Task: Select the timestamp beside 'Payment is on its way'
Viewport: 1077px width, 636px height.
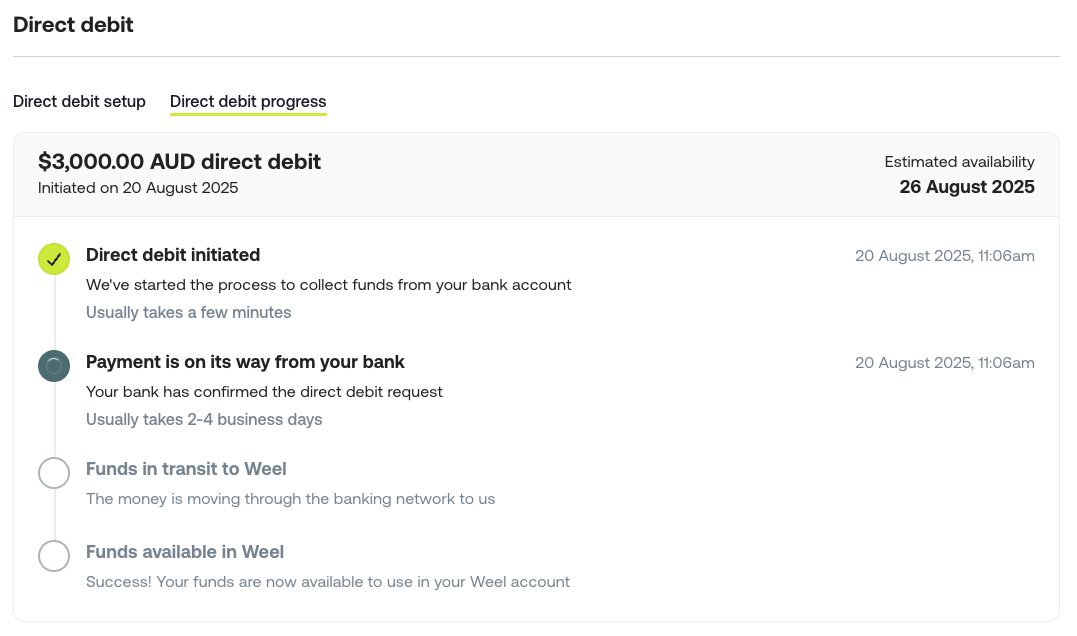Action: point(944,363)
